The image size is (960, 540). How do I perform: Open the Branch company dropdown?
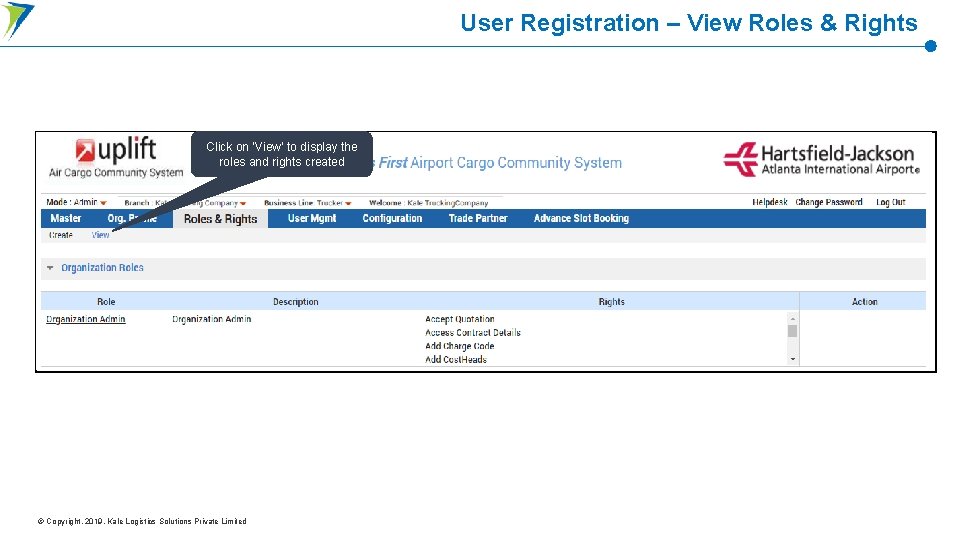[x=185, y=203]
